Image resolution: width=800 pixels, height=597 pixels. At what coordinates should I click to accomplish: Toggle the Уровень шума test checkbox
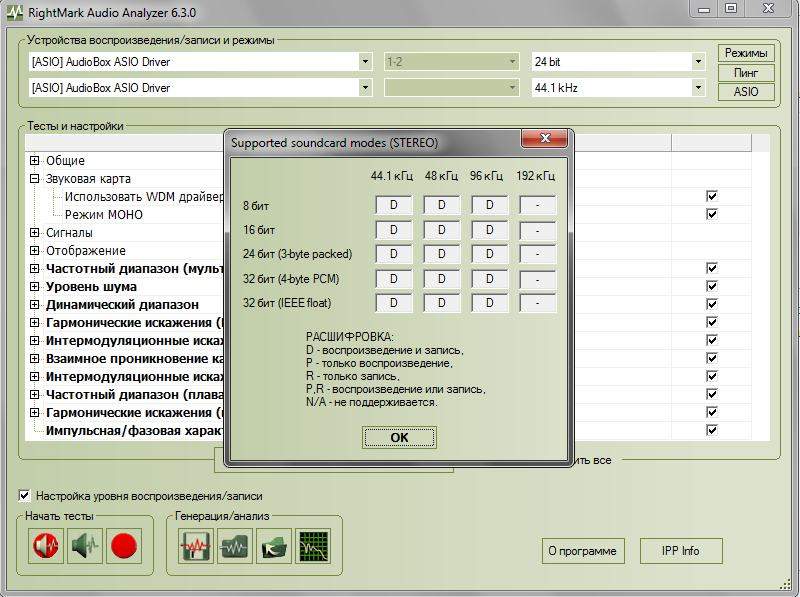712,286
